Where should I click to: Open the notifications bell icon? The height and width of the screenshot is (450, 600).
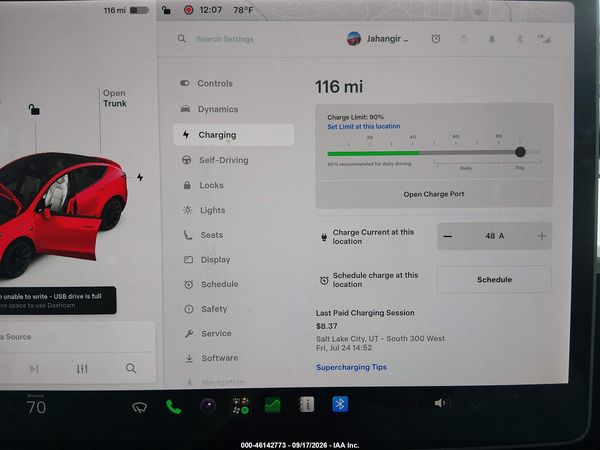click(492, 39)
